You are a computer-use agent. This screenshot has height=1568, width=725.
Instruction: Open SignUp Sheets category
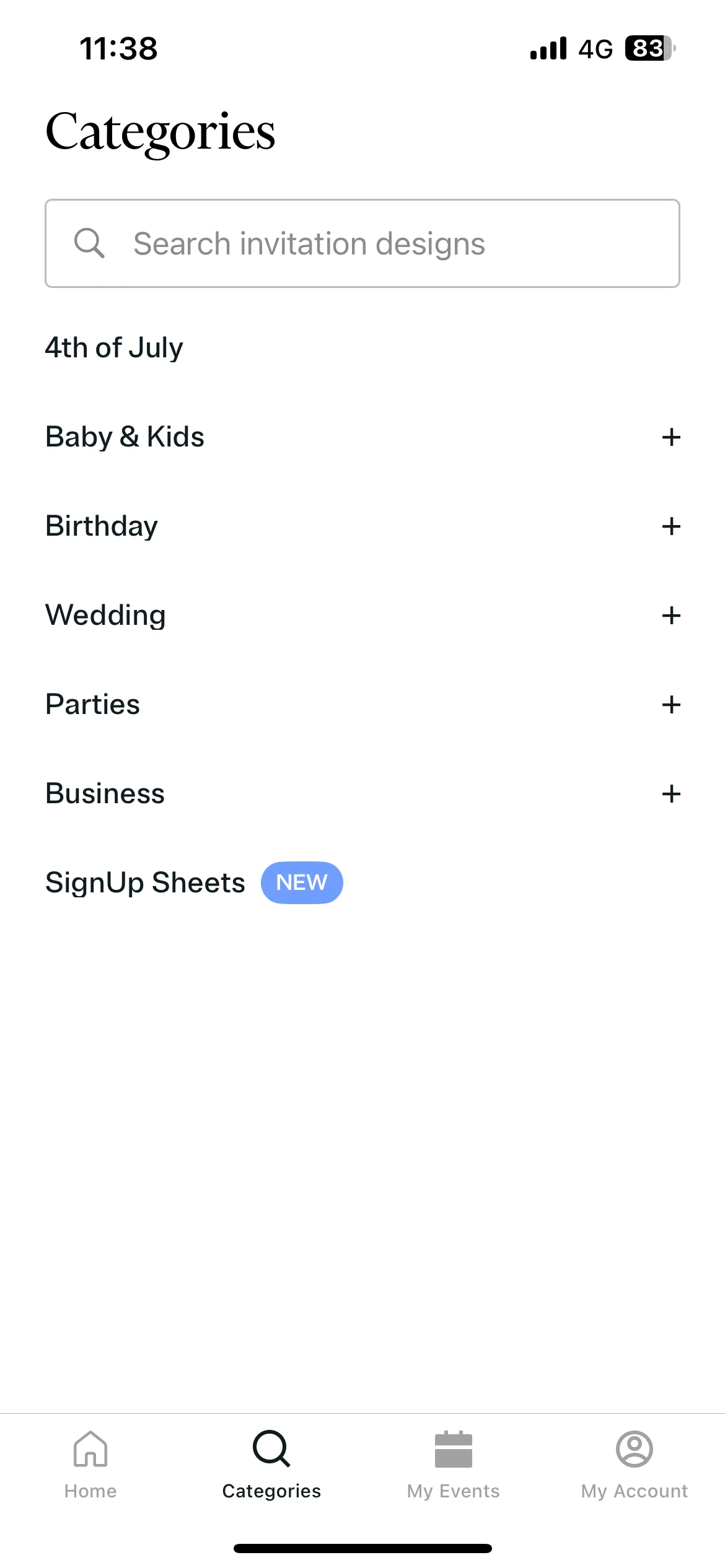[145, 883]
